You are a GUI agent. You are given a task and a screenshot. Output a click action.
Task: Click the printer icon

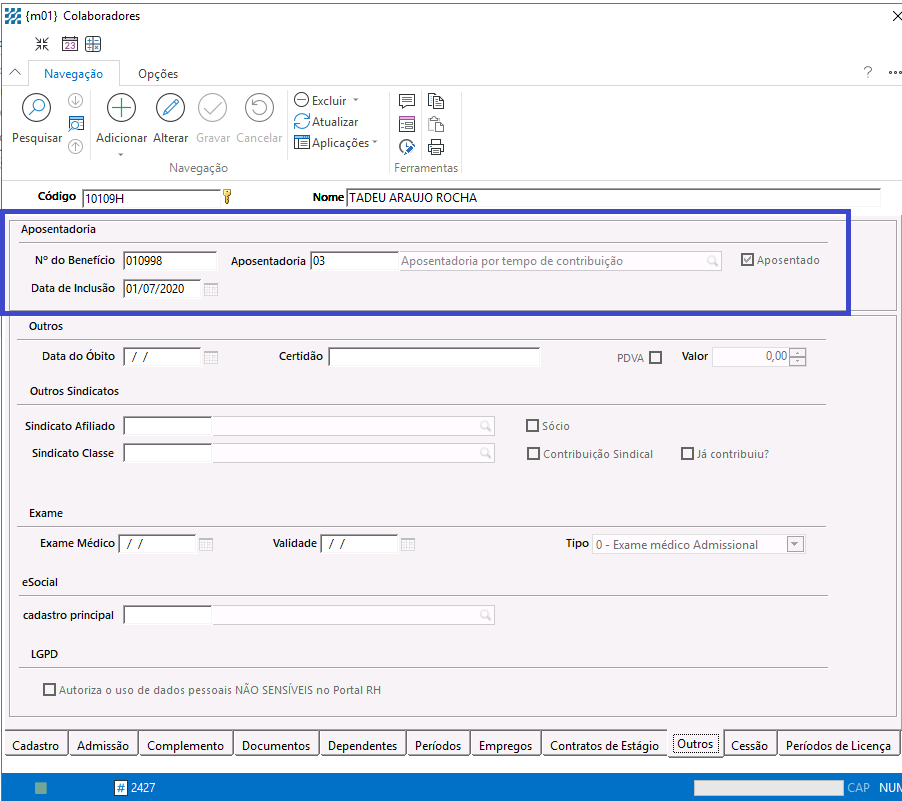[436, 147]
